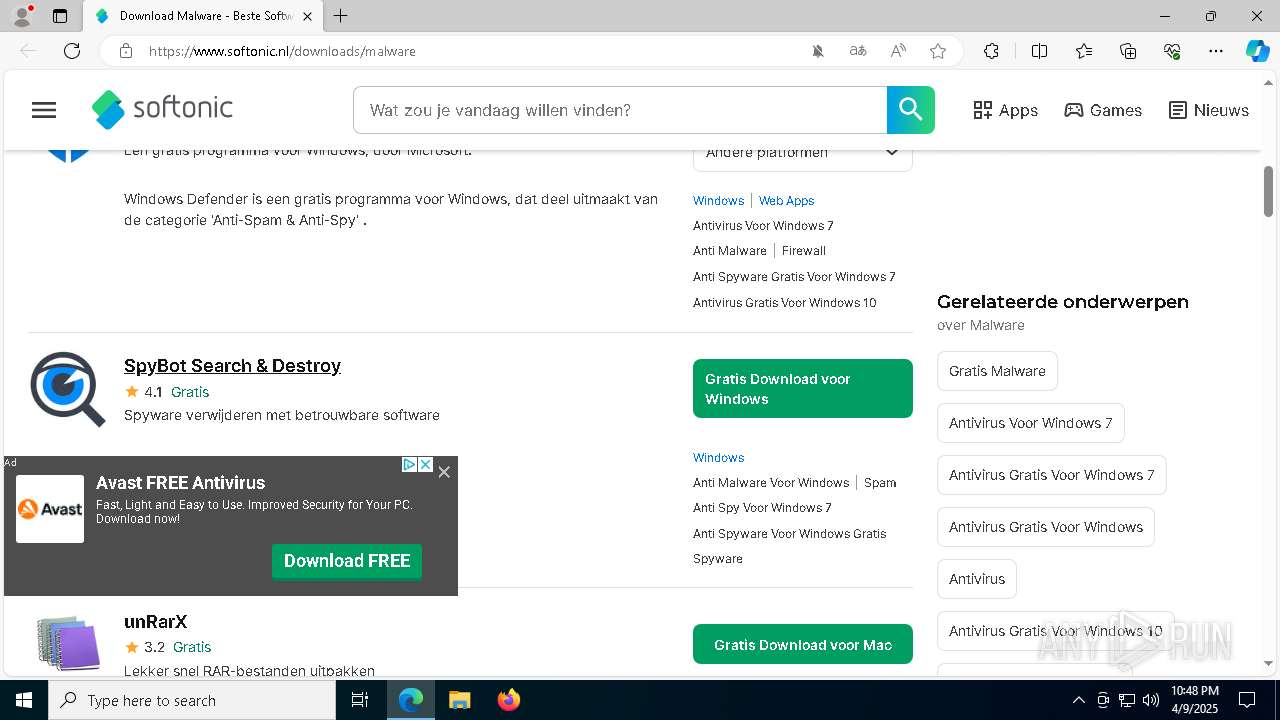Open the Firewall tag link
The height and width of the screenshot is (720, 1280).
[x=804, y=251]
